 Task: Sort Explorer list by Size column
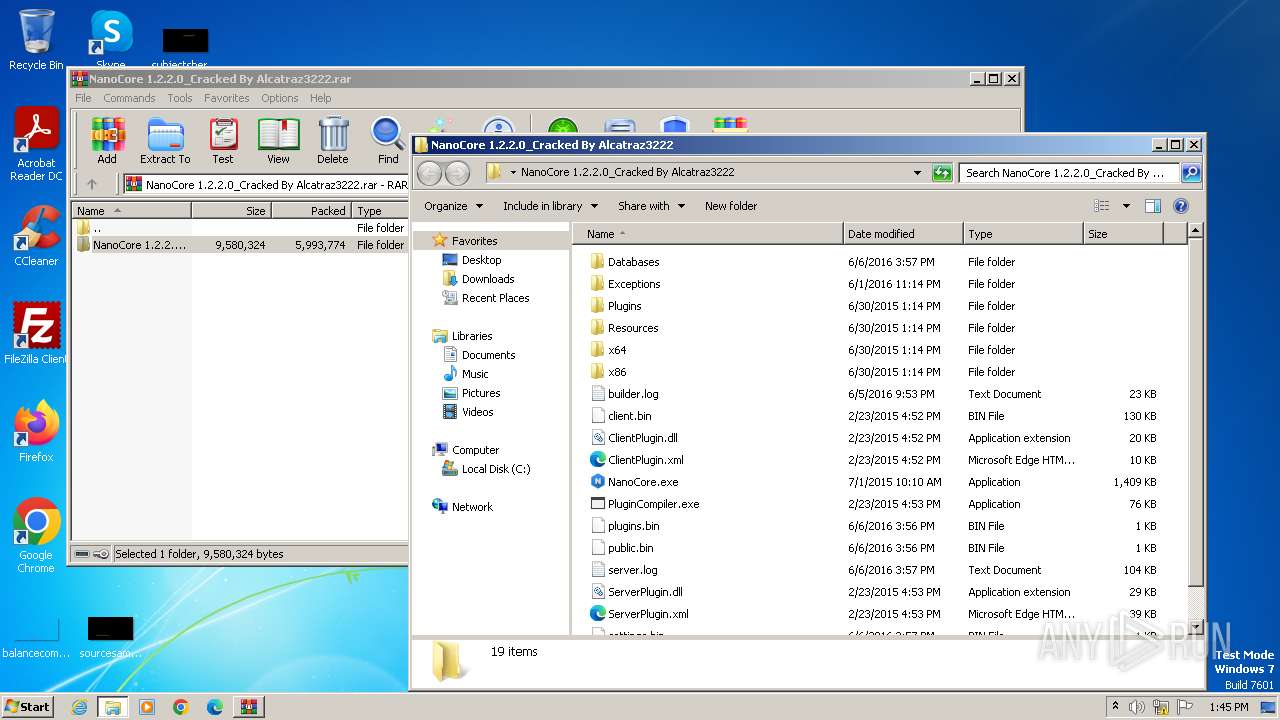[x=1123, y=234]
